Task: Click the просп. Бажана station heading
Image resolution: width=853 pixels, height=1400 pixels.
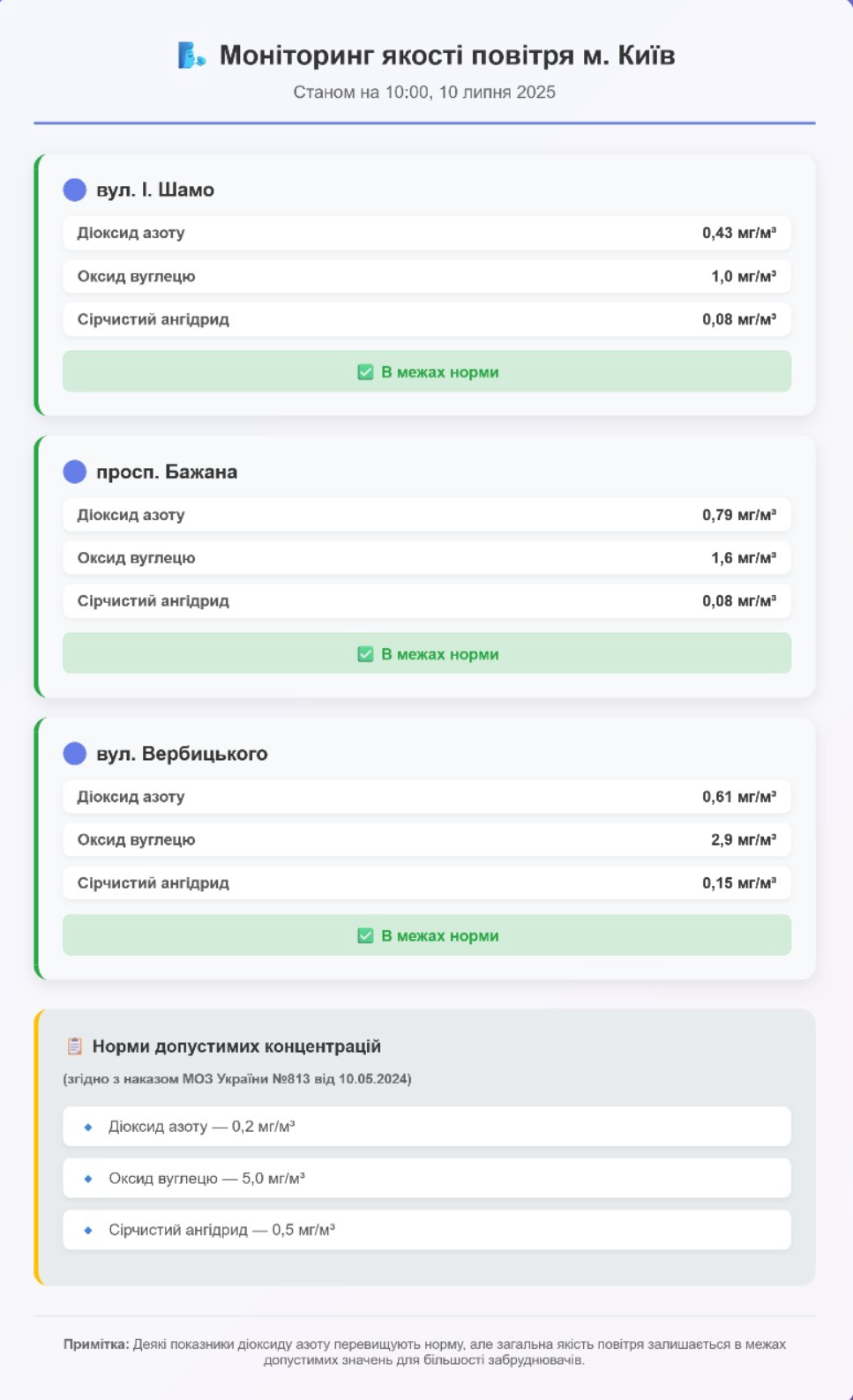Action: [x=167, y=472]
